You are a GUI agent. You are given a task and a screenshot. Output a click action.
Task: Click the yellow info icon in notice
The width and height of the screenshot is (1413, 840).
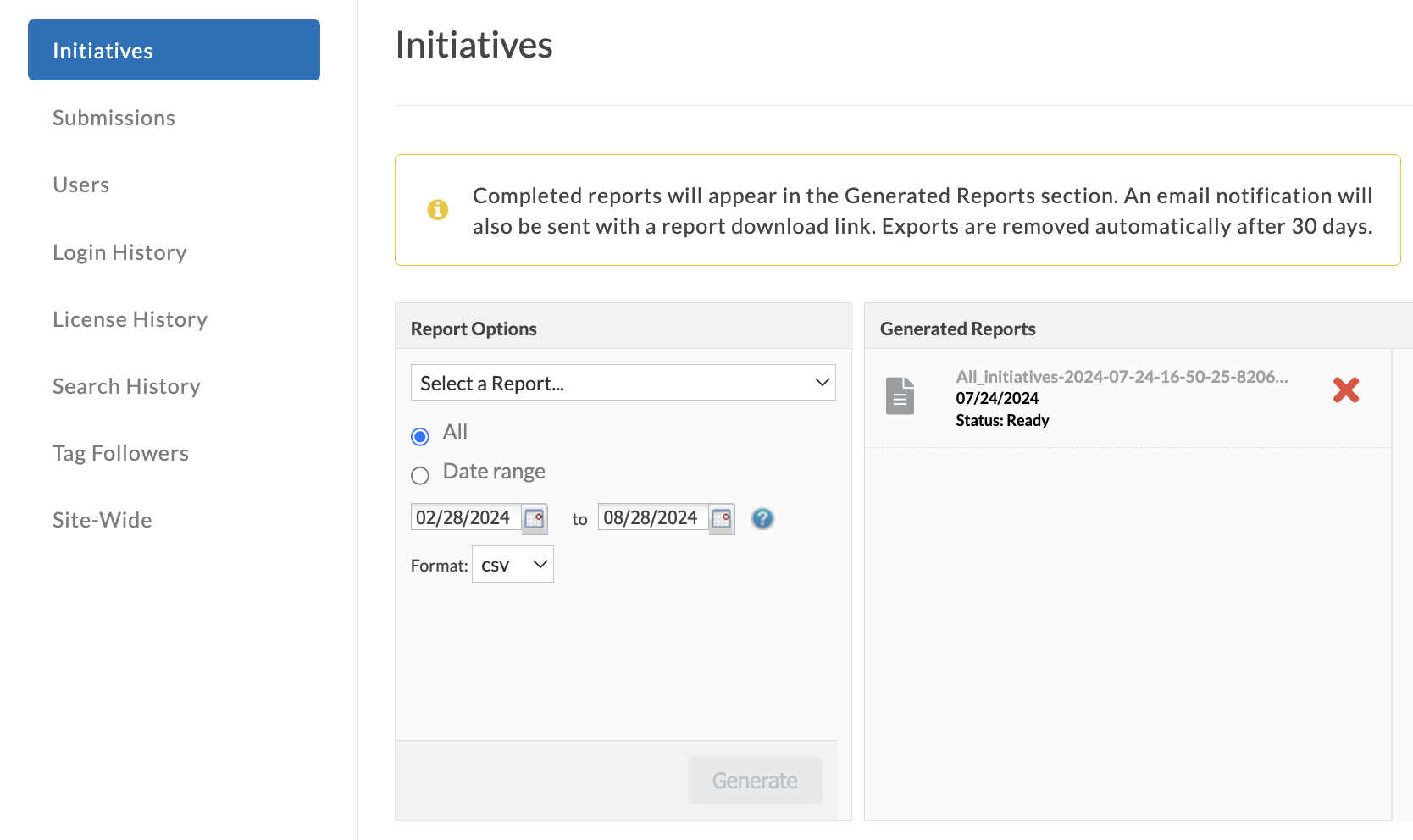438,209
